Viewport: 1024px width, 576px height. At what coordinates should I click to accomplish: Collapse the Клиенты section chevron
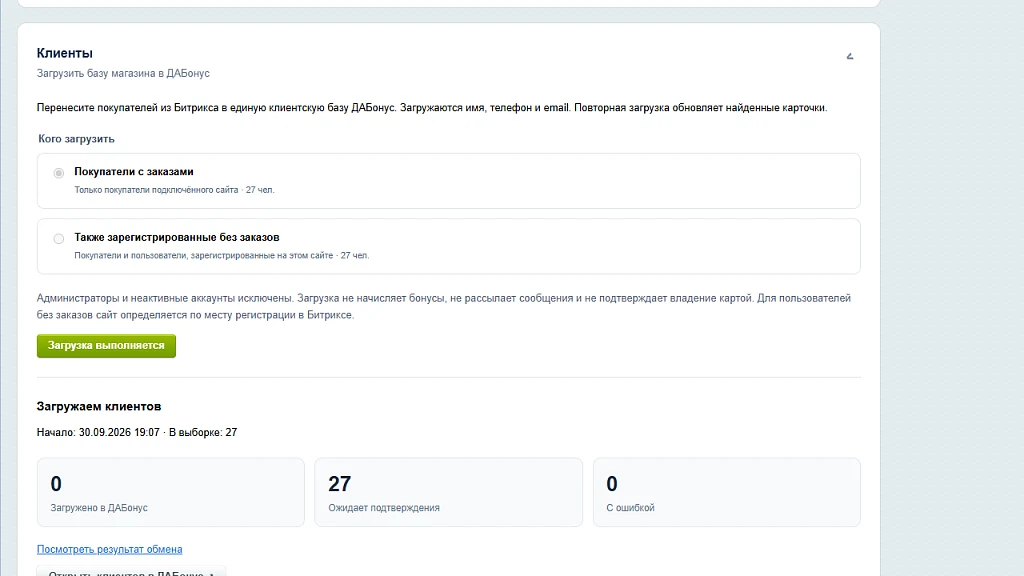tap(850, 56)
